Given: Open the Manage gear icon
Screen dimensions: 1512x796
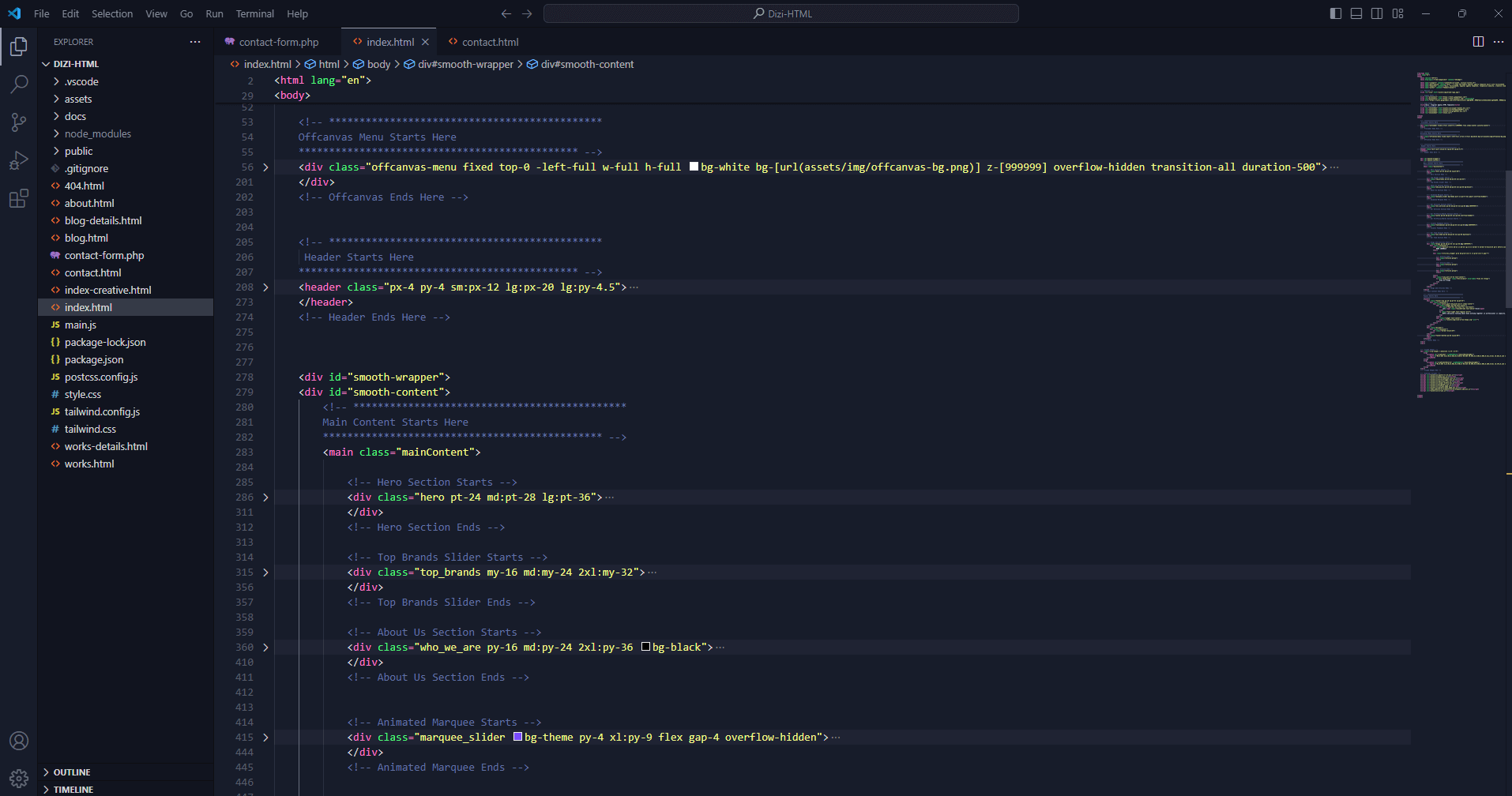Looking at the screenshot, I should (18, 779).
